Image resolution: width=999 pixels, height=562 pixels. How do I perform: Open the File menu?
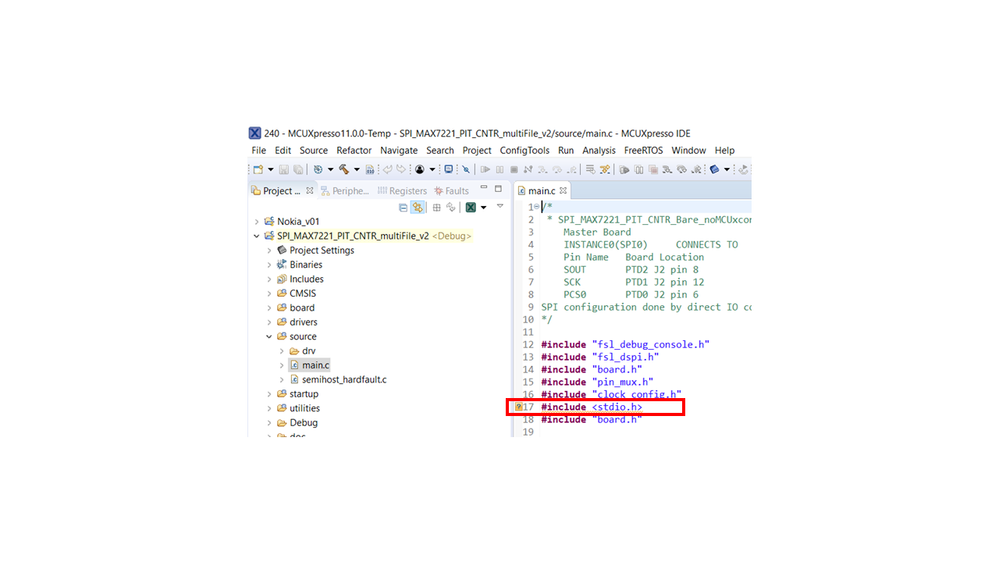(x=259, y=150)
